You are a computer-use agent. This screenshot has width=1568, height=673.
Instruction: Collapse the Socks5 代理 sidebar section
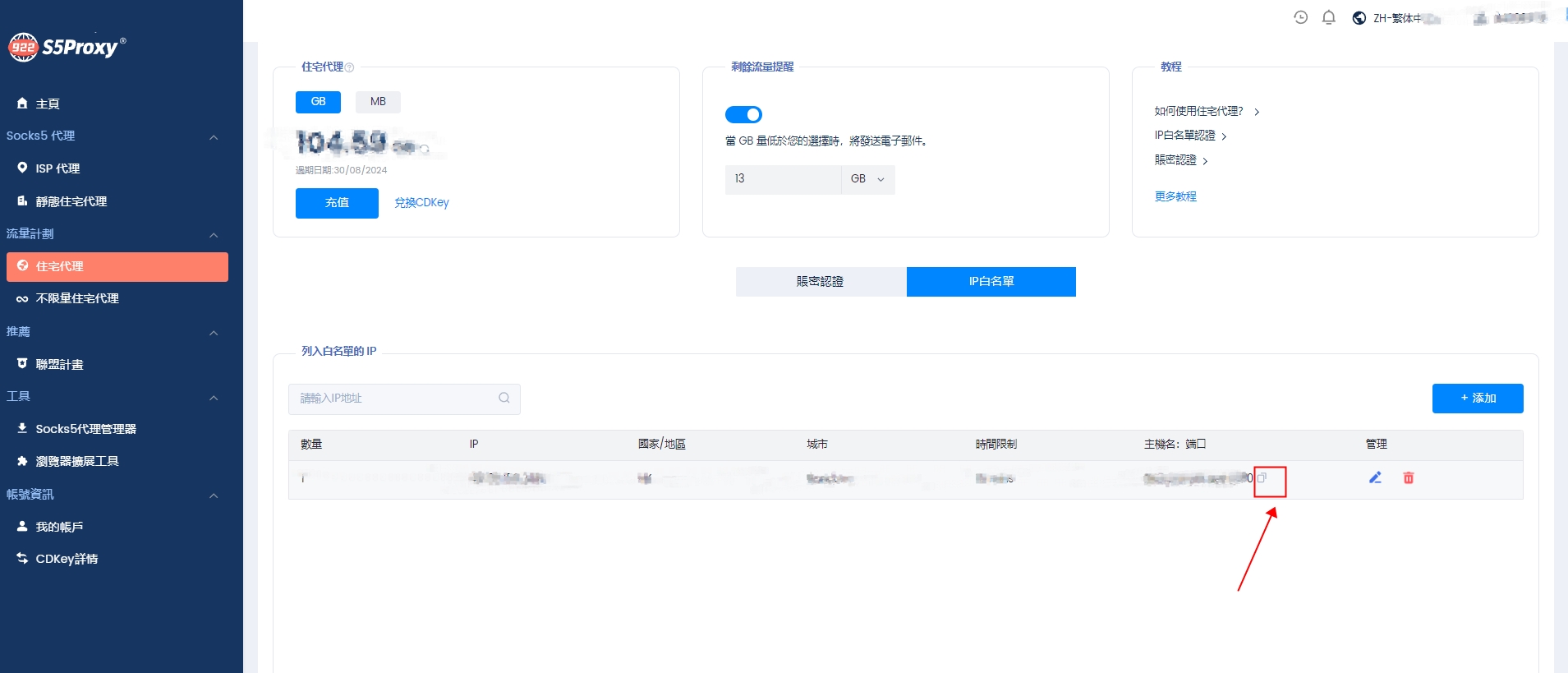pyautogui.click(x=214, y=137)
